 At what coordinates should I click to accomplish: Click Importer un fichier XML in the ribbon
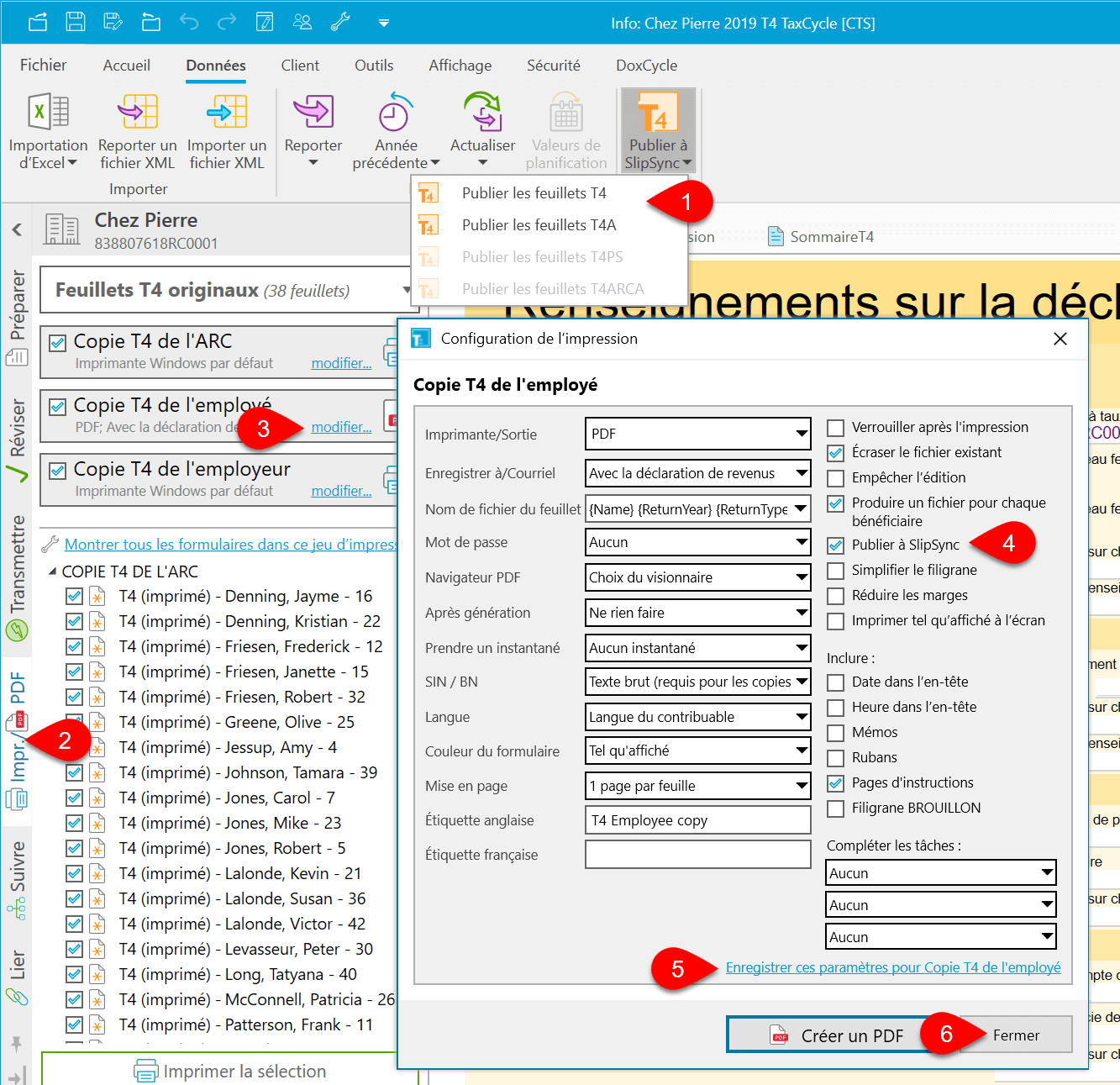227,132
